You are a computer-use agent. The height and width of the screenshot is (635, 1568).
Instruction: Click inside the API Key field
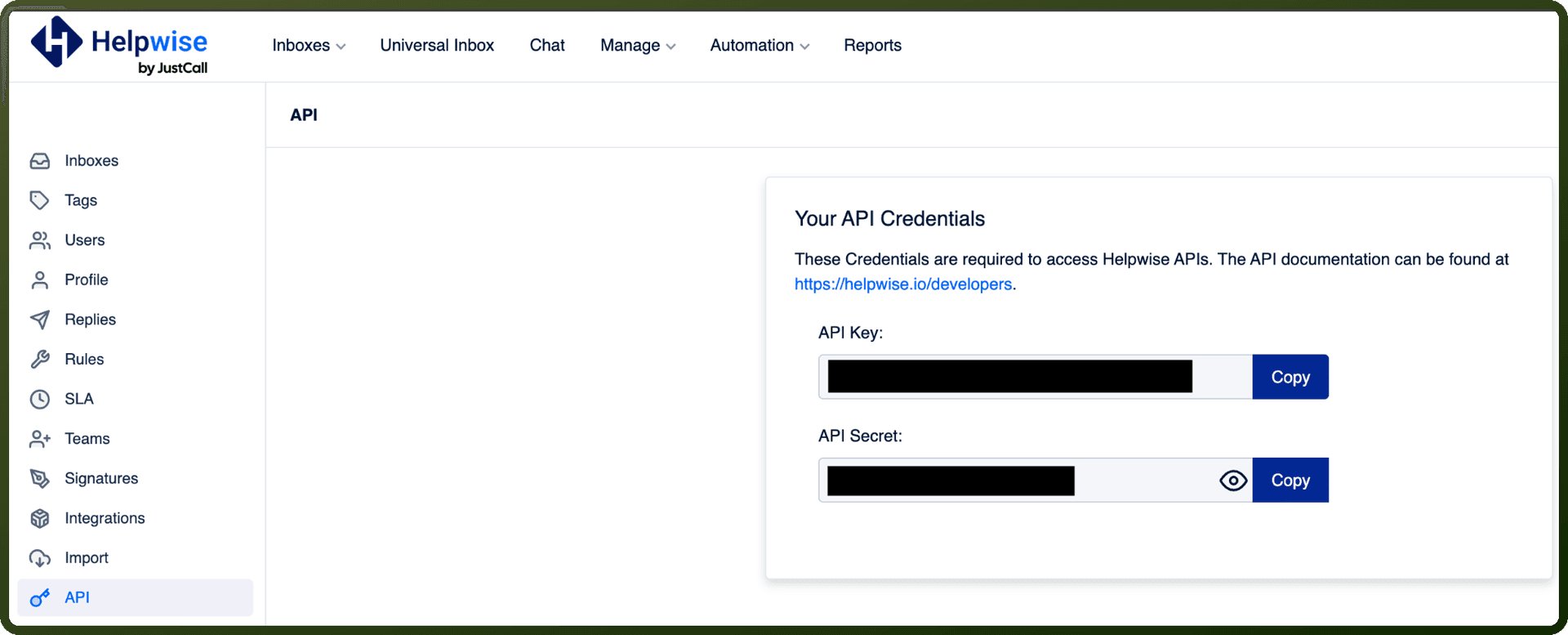click(1036, 377)
